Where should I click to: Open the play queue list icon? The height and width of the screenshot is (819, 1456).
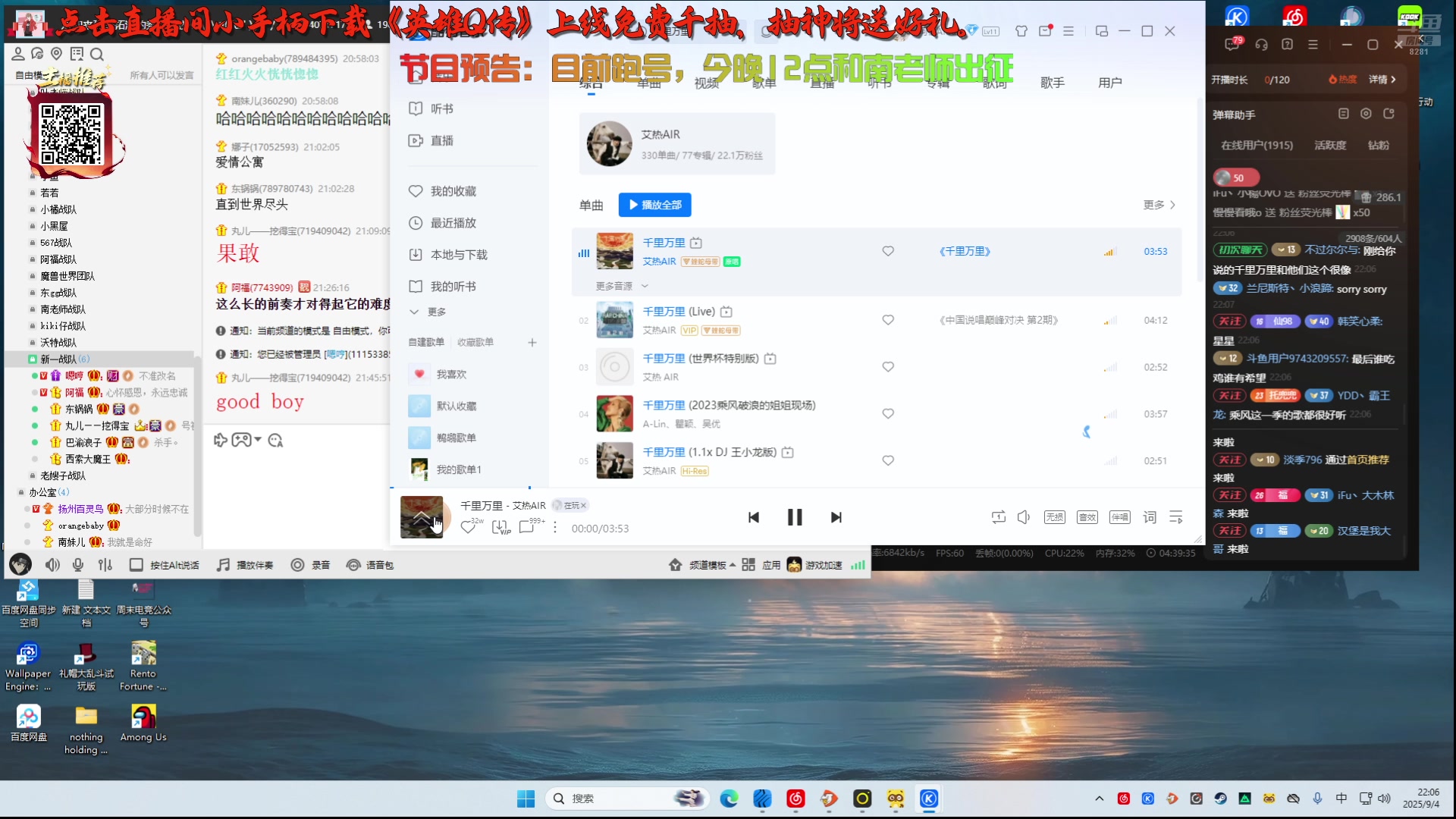point(1176,517)
